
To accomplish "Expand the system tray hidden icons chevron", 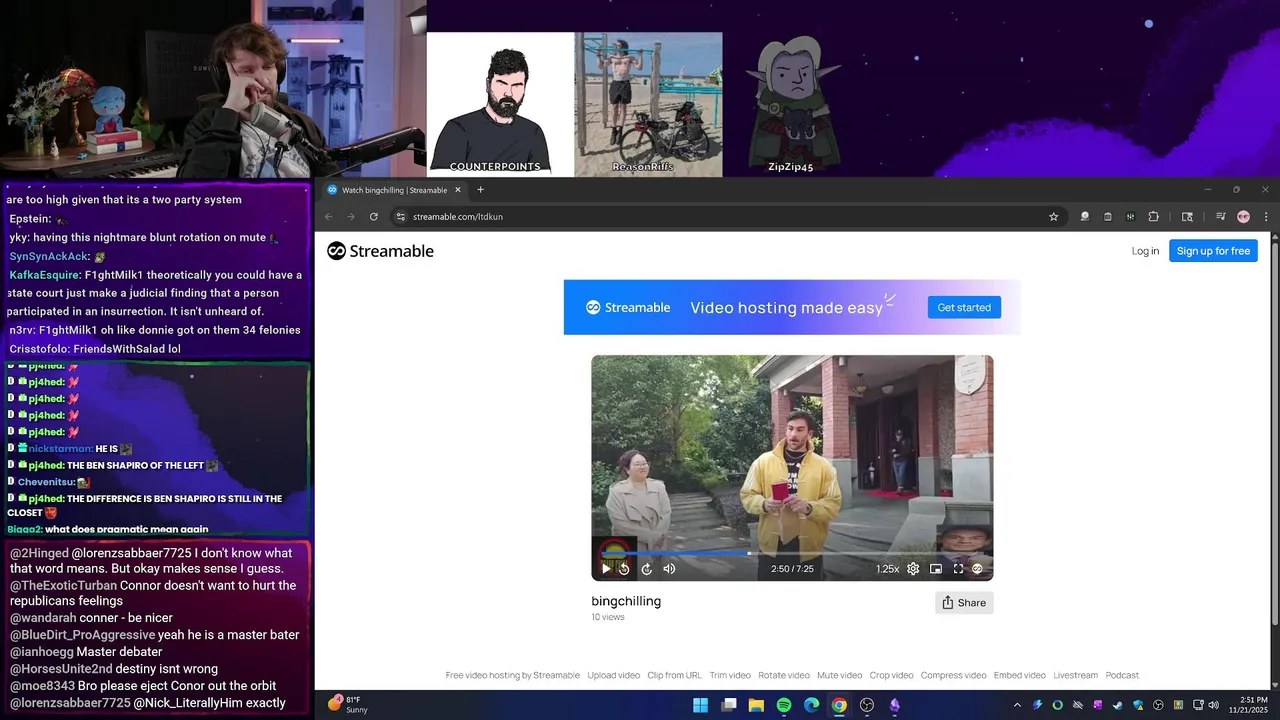I will pyautogui.click(x=1017, y=705).
